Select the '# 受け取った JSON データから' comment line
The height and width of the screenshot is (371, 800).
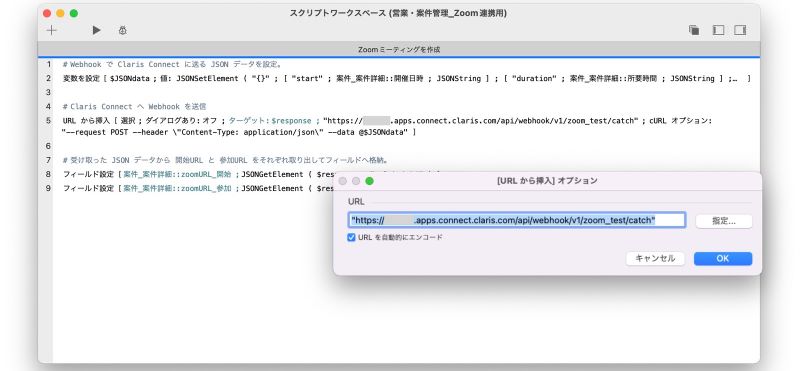(x=226, y=160)
